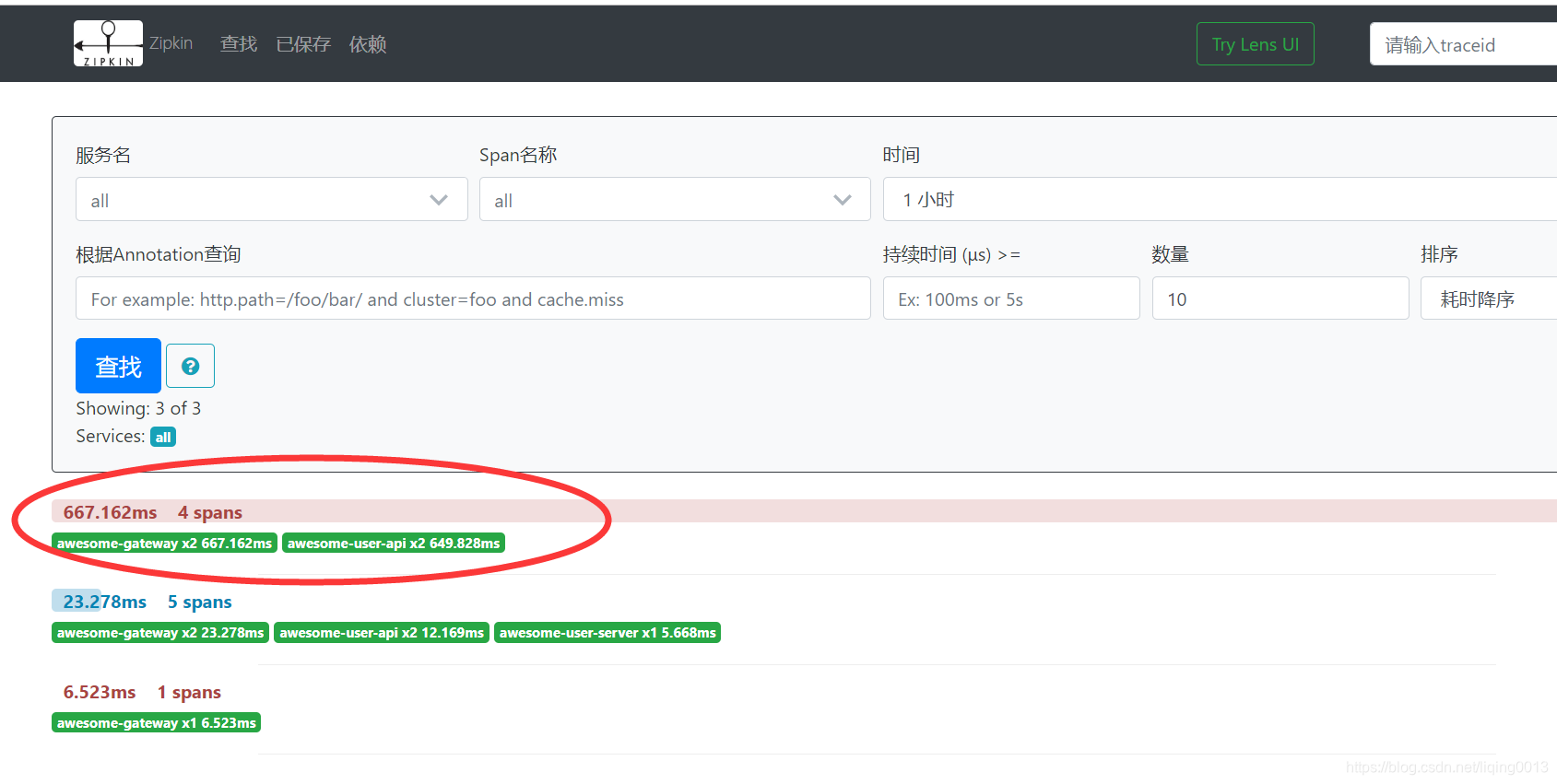Click the 数量 limit field showing 10

tap(1280, 298)
